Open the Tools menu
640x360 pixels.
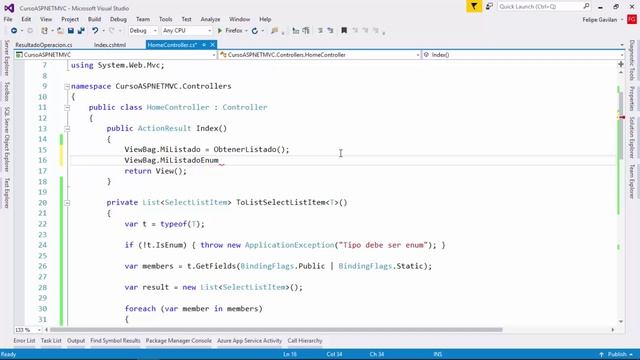pos(165,19)
